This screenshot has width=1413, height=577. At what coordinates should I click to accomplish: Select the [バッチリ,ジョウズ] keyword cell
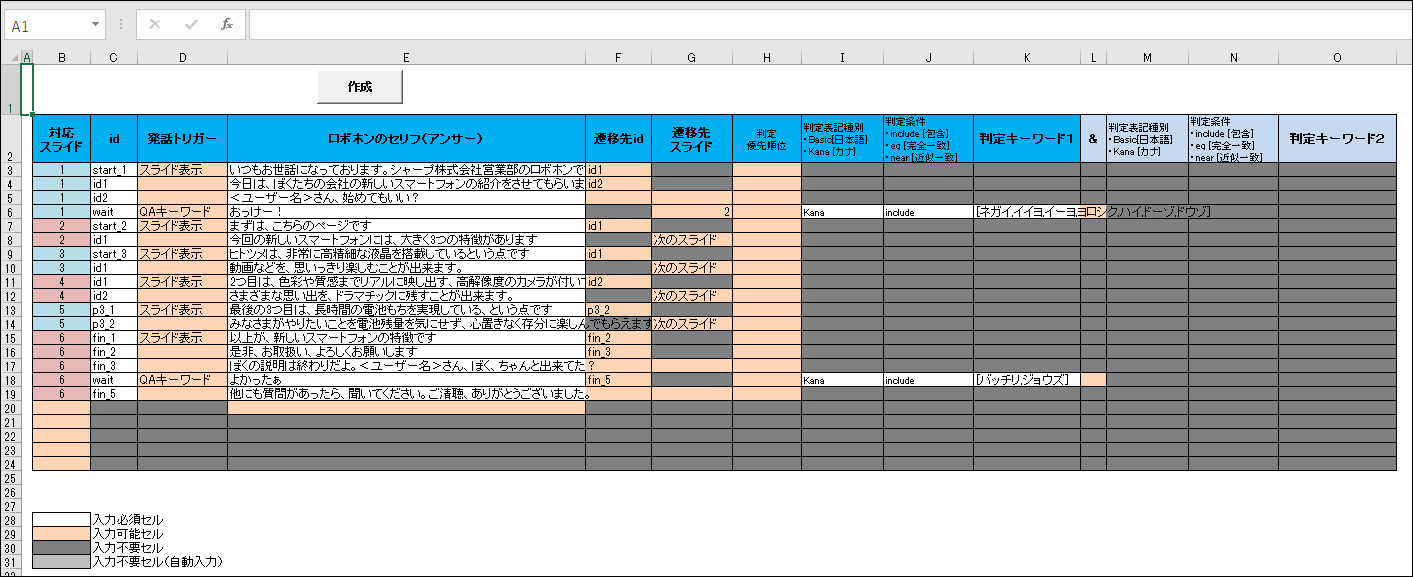(x=1027, y=380)
